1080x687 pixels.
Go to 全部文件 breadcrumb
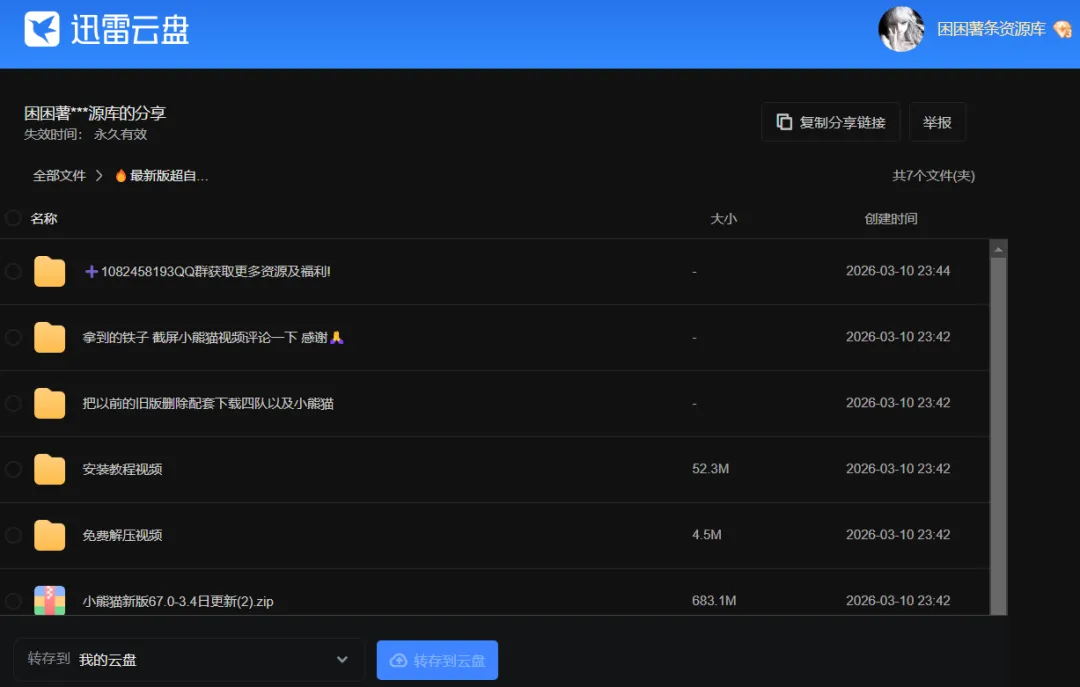pos(59,176)
